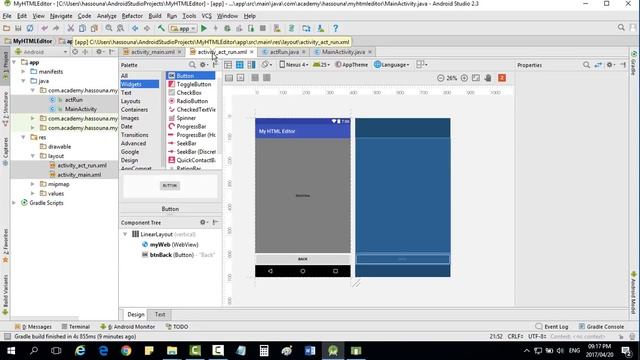Switch to MainActivity.java tab
The width and height of the screenshot is (640, 360).
pos(343,52)
